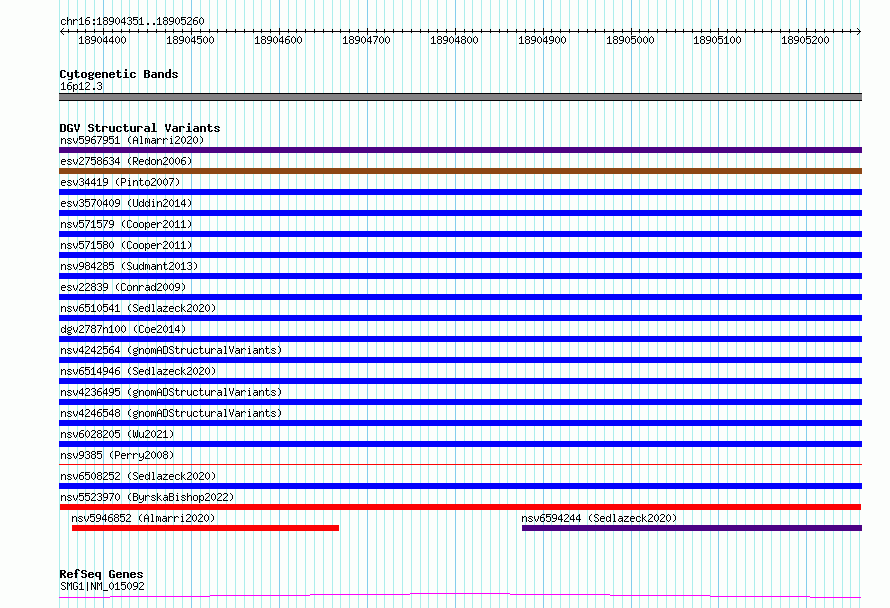
Task: Select the pink SMG1 gene line
Action: coord(460,596)
